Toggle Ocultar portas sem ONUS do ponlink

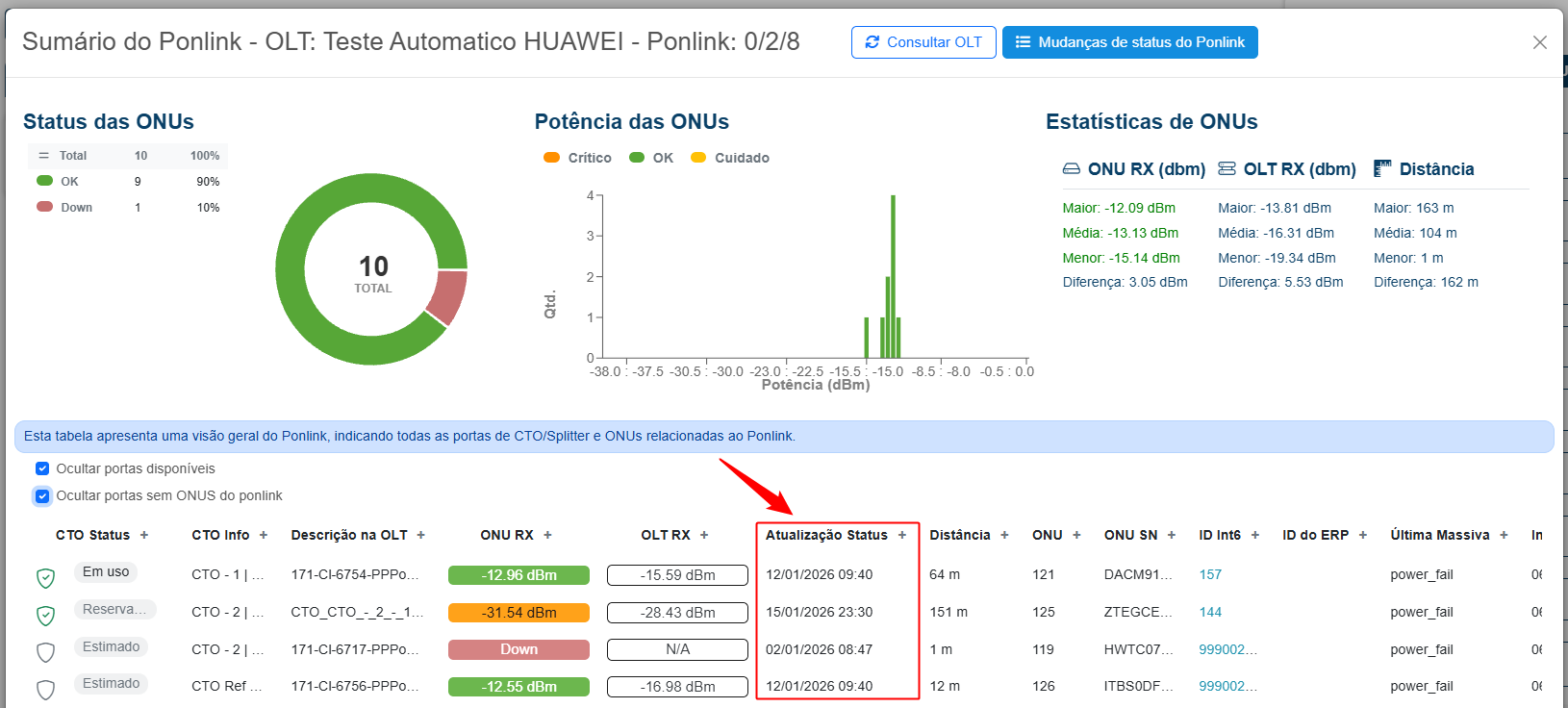(x=42, y=496)
